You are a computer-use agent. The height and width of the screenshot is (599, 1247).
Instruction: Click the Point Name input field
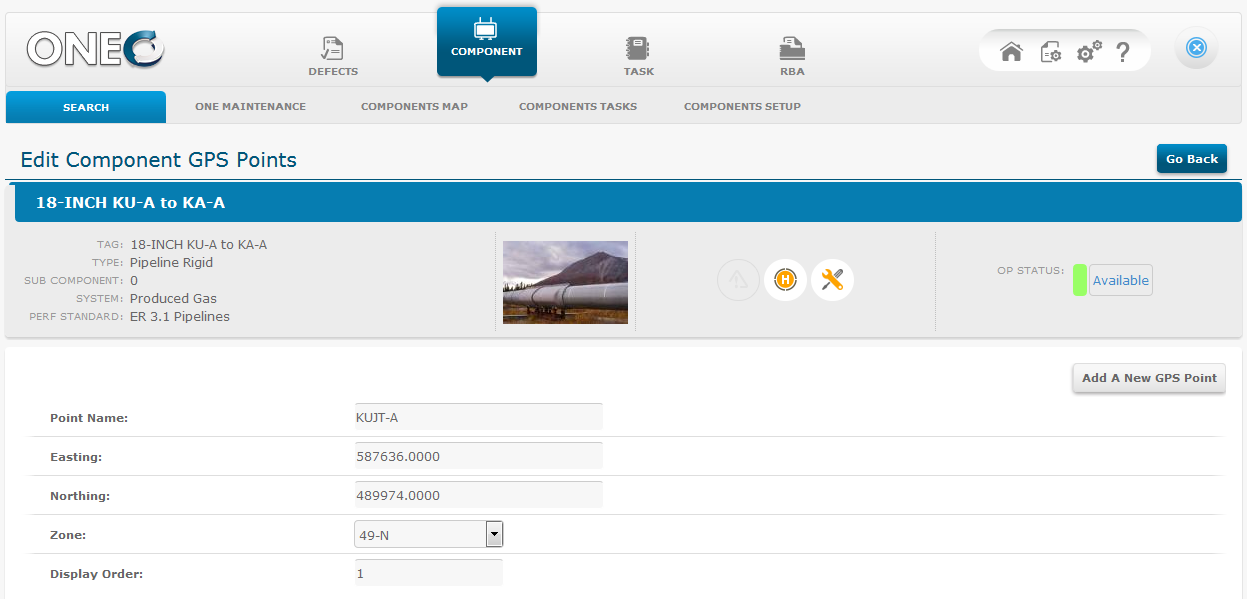(x=478, y=417)
